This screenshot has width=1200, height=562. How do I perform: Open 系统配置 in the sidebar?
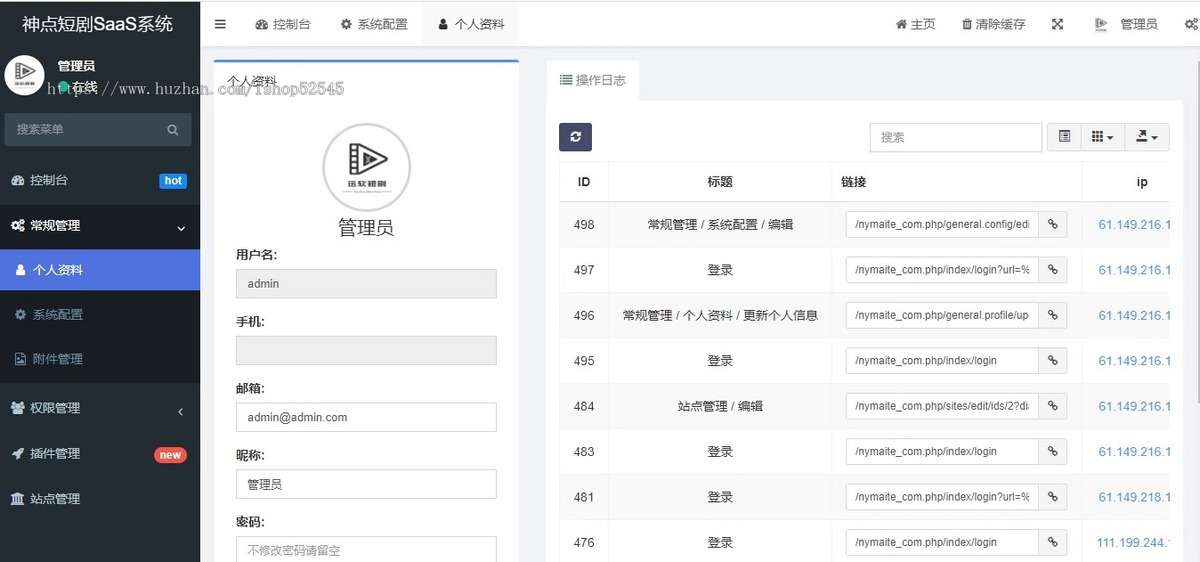[x=100, y=314]
